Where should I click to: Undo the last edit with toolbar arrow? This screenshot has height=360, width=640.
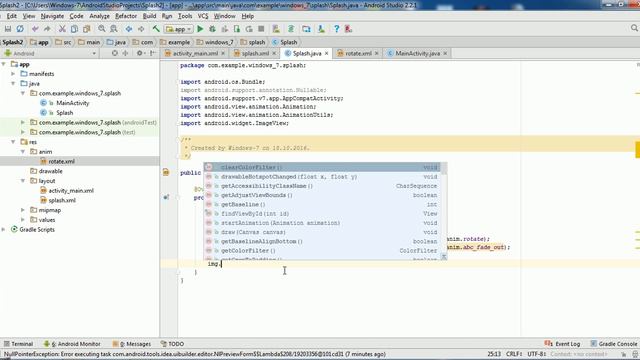tap(35, 29)
